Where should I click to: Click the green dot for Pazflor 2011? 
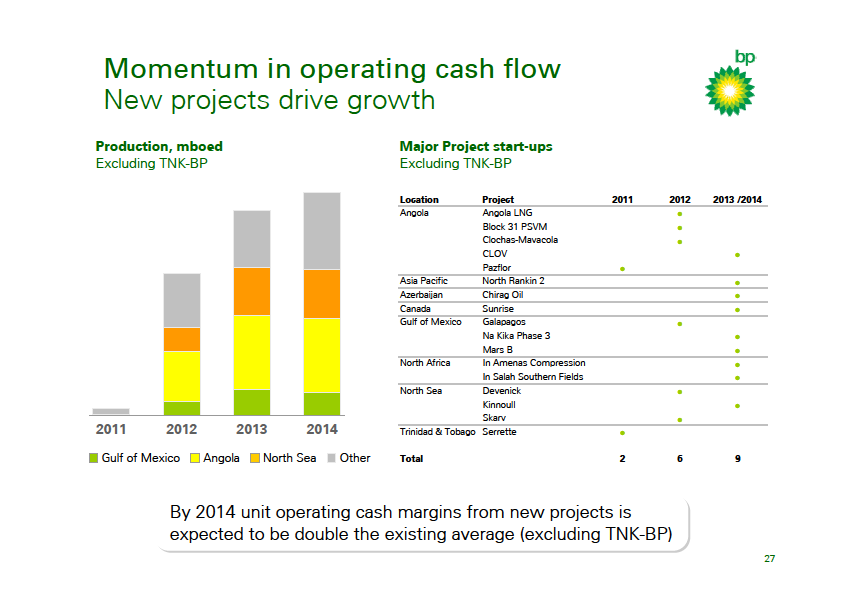tap(622, 269)
